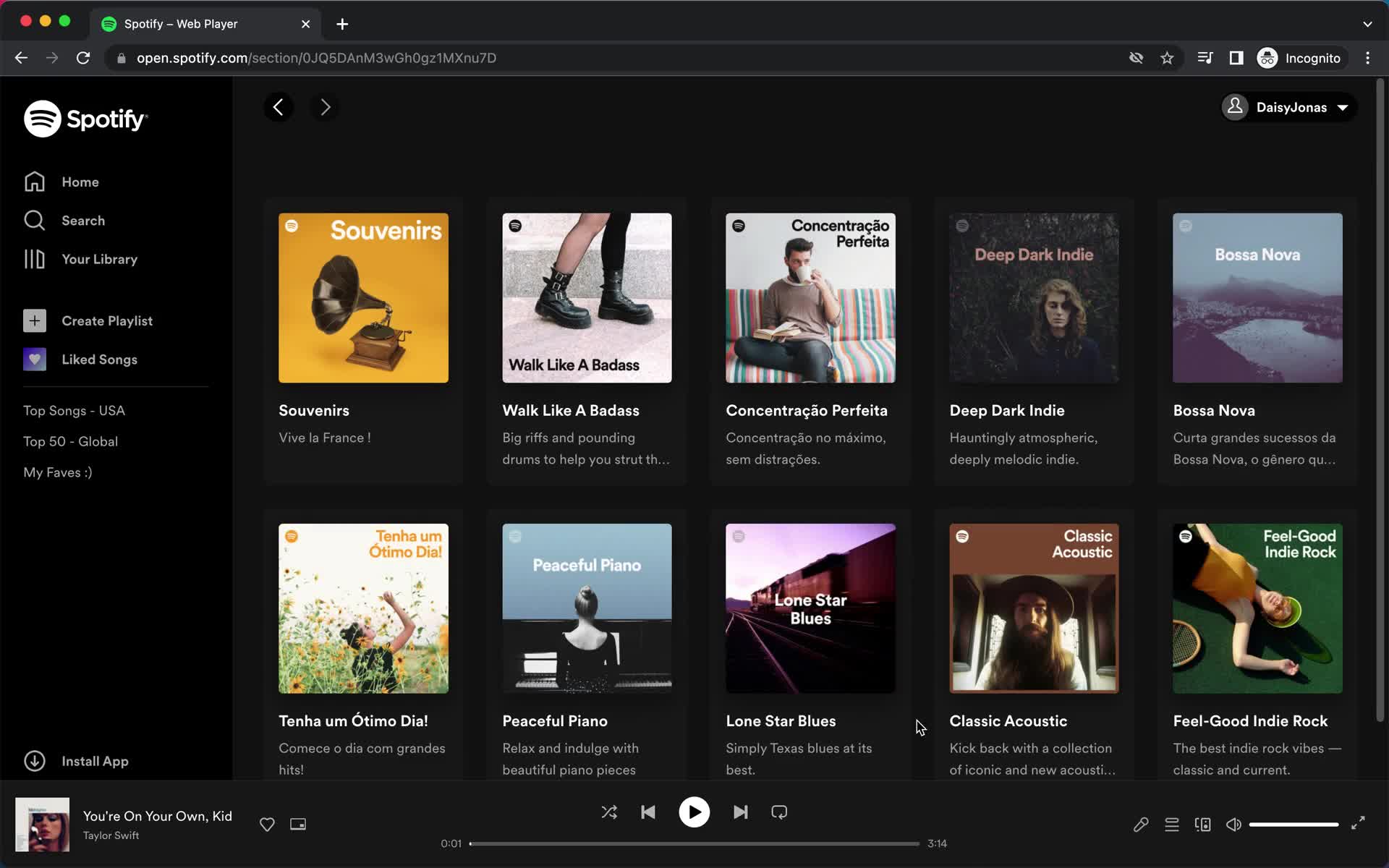Click the Install App download icon

(35, 761)
